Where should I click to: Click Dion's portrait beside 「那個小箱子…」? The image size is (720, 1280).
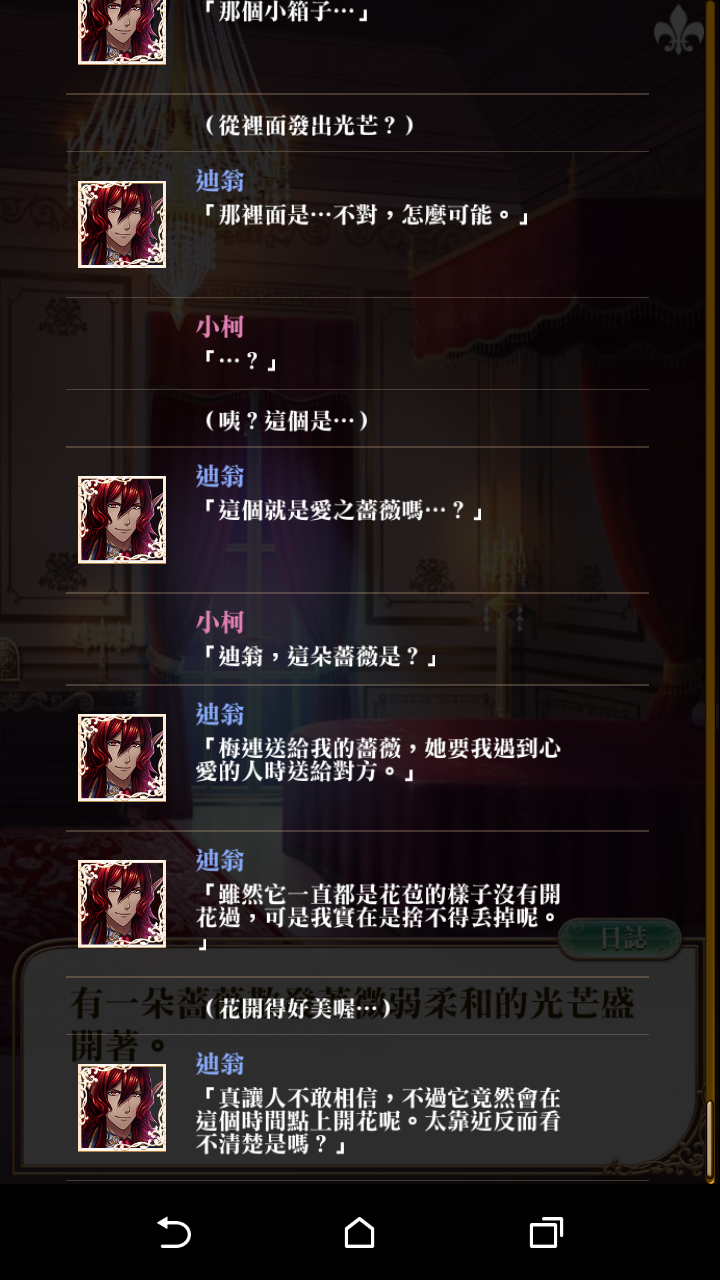(122, 32)
